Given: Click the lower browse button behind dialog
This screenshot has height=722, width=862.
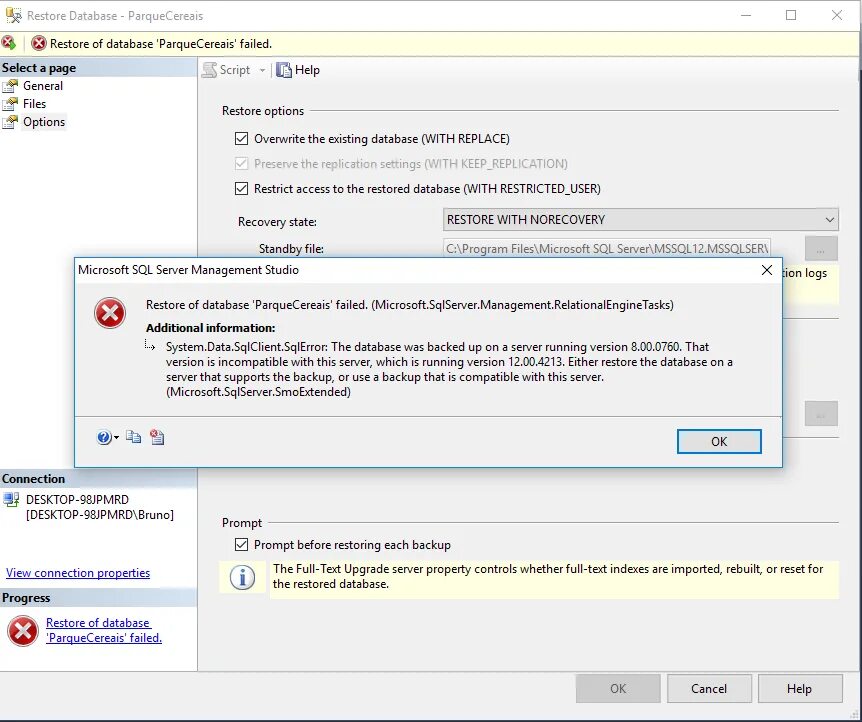Looking at the screenshot, I should 821,414.
